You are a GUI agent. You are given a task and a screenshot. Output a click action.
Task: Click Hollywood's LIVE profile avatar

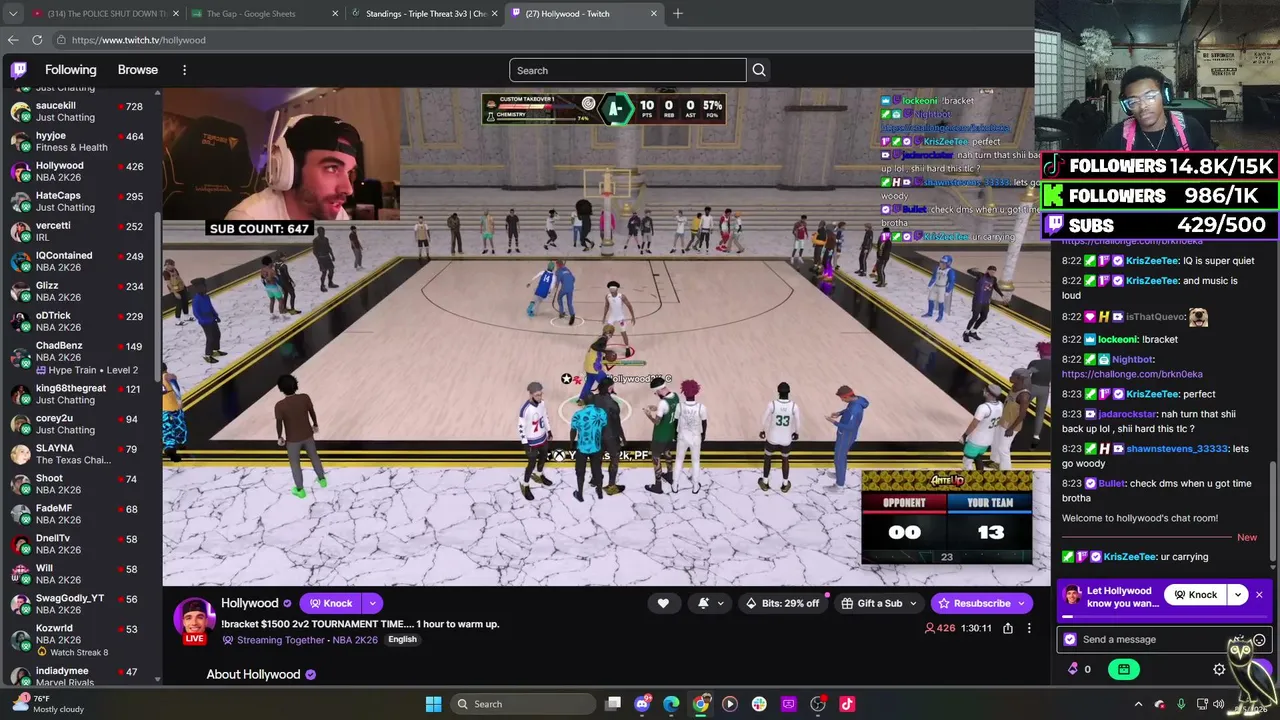coord(194,619)
